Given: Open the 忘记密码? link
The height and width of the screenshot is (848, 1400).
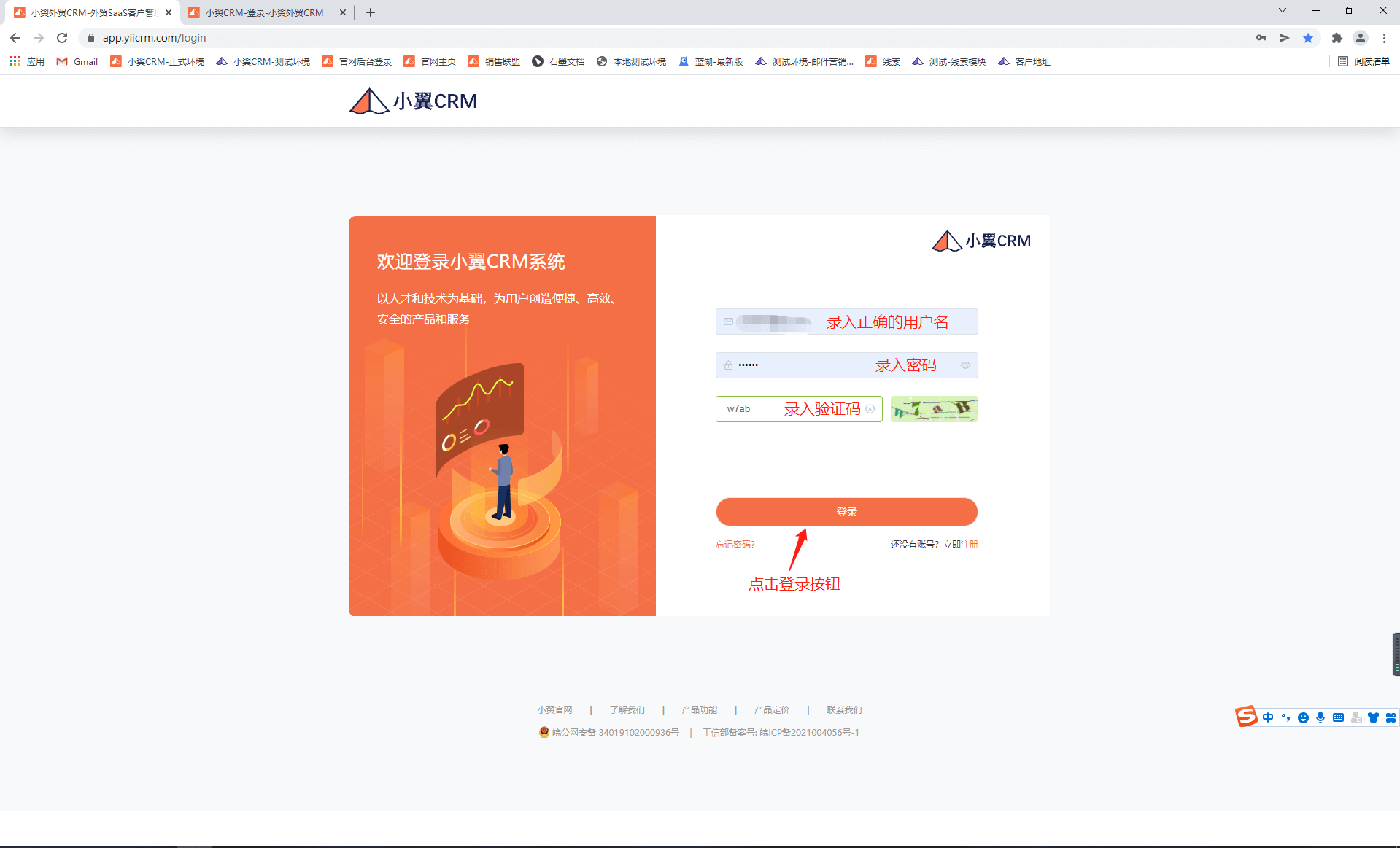Looking at the screenshot, I should pos(735,545).
